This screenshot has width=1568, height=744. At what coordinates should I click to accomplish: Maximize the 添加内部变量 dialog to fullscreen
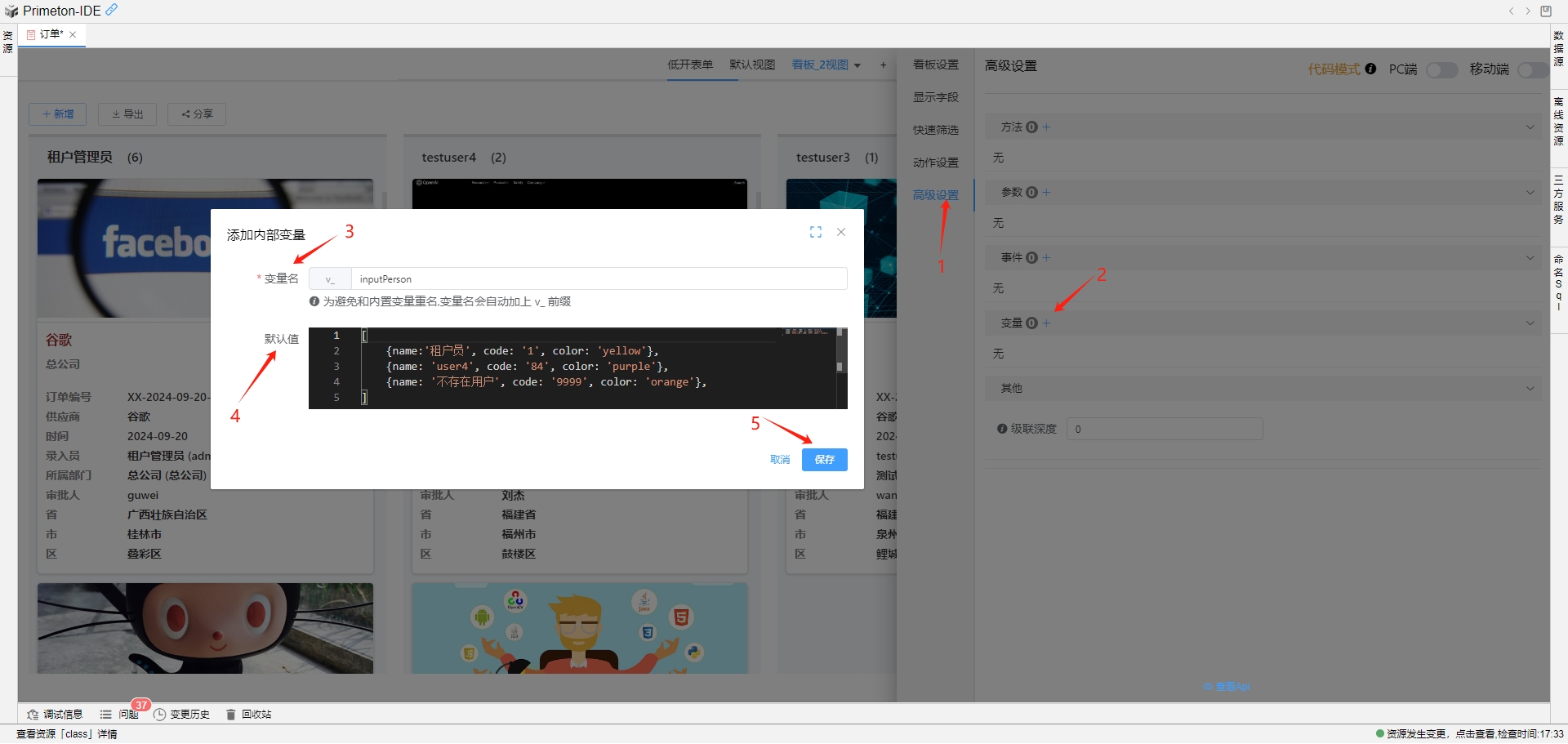point(815,233)
